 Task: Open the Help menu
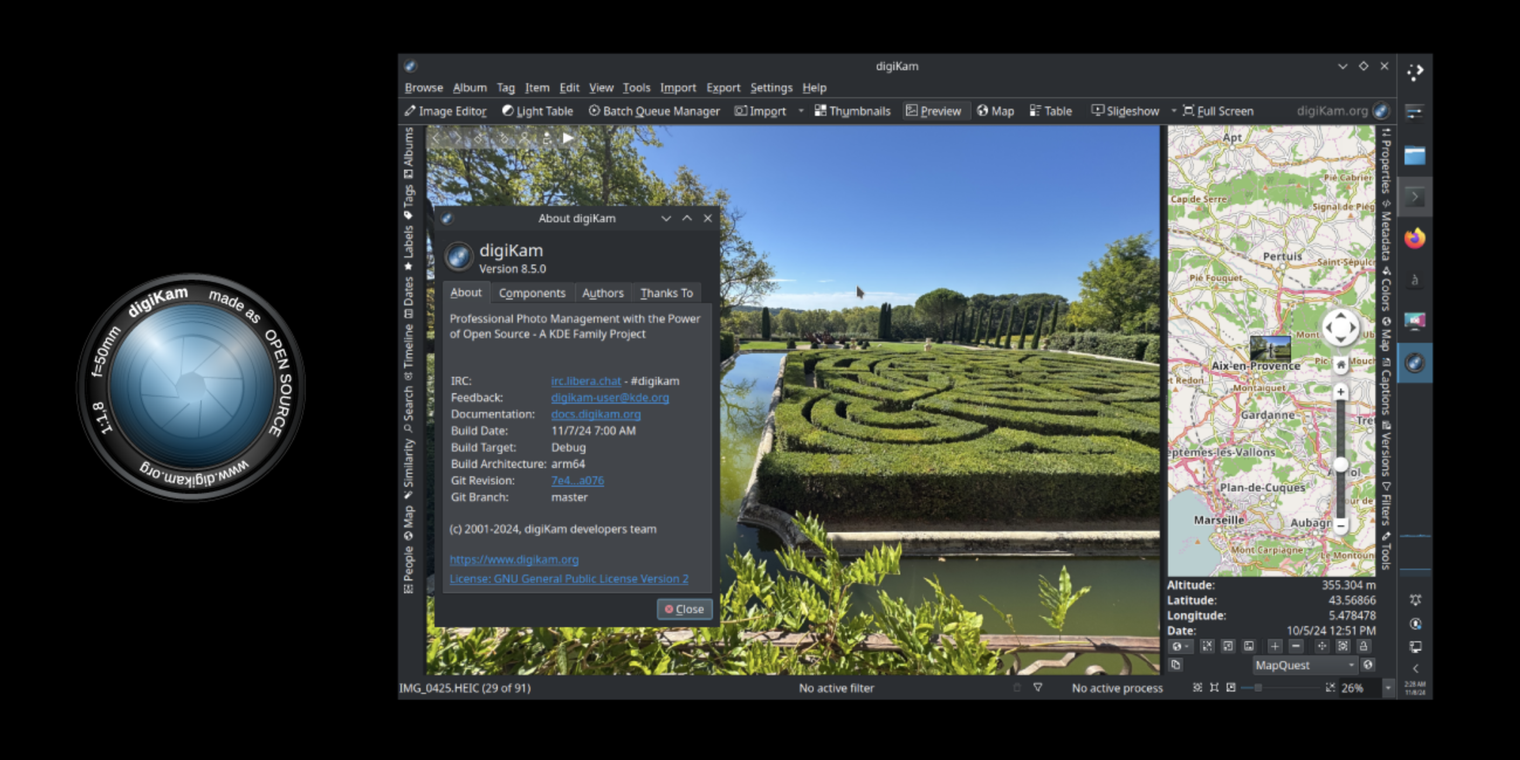coord(814,88)
